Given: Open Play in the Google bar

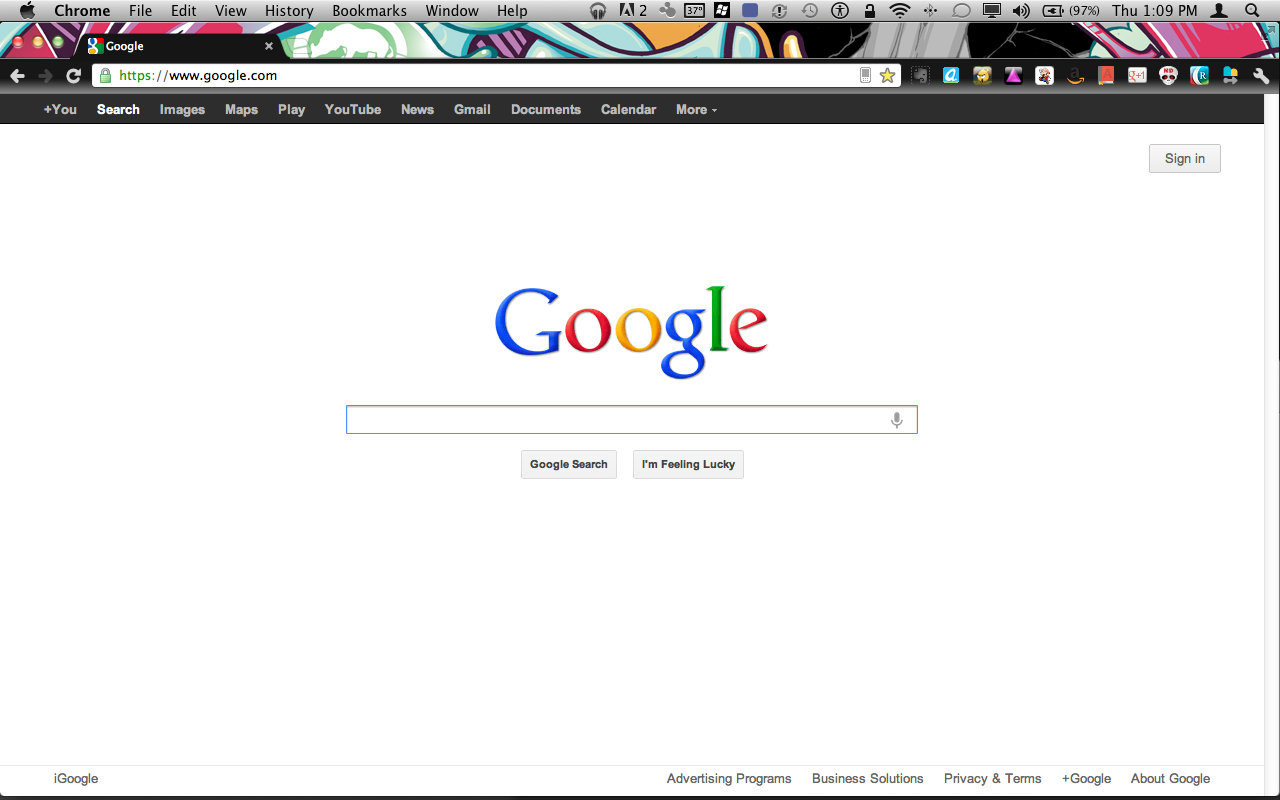Looking at the screenshot, I should [x=291, y=110].
